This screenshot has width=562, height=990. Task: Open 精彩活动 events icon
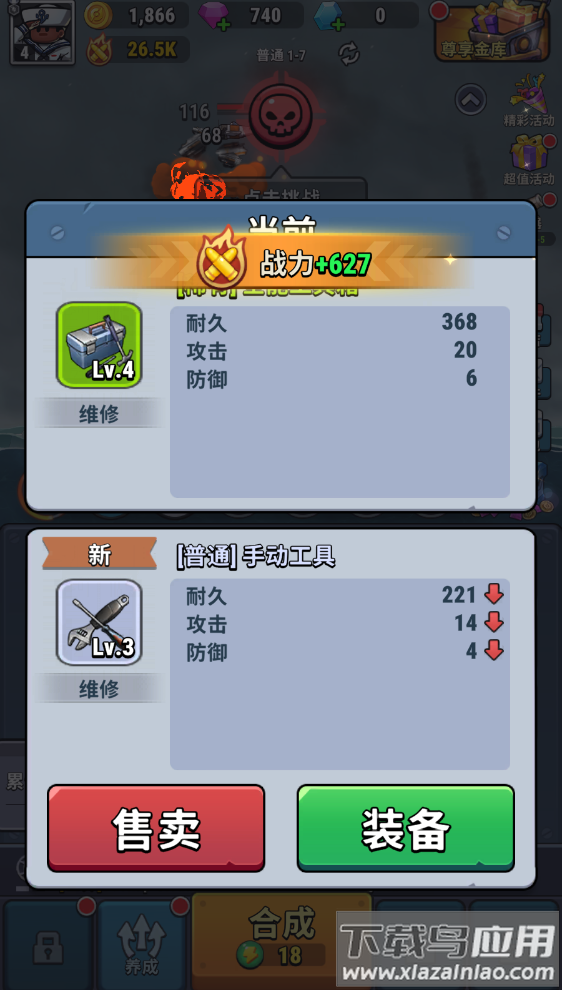529,101
